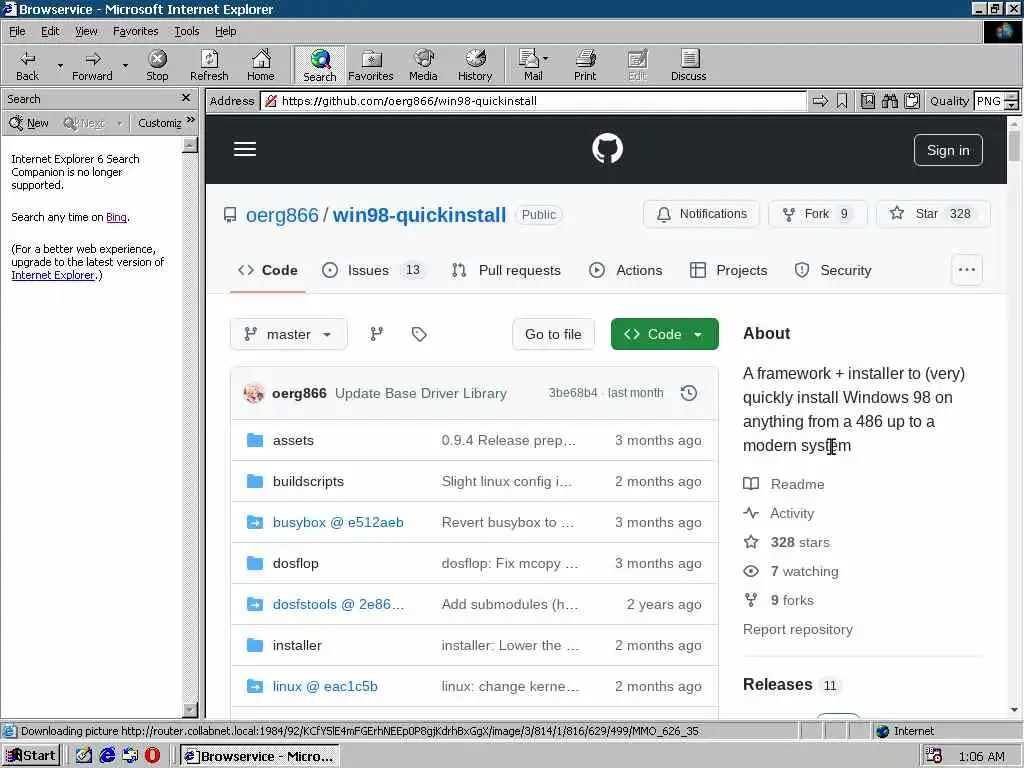Open the File menu
The image size is (1024, 768).
[x=17, y=31]
